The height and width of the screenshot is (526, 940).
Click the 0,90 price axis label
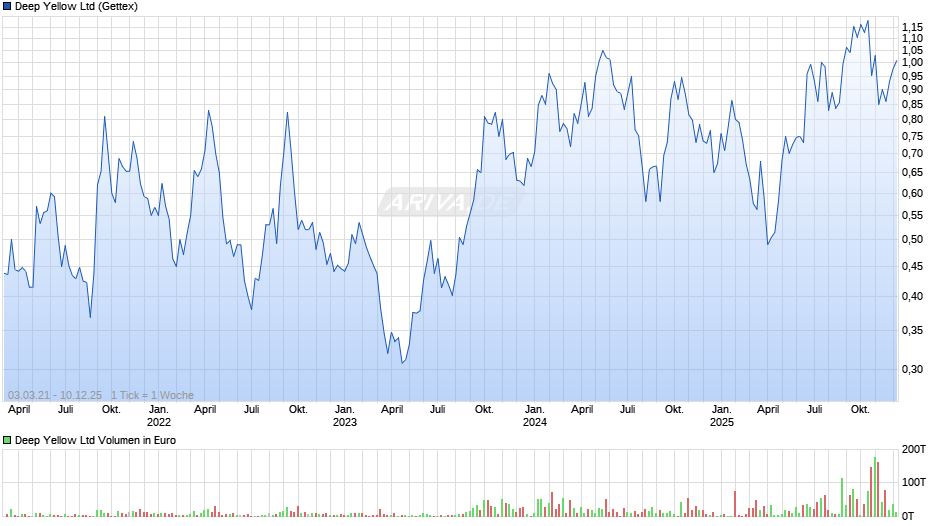pyautogui.click(x=912, y=89)
